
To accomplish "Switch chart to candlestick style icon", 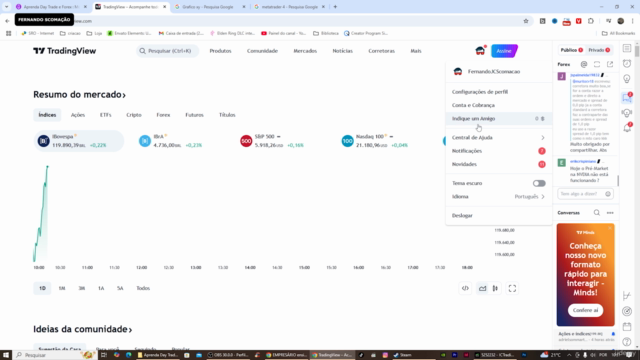I will tap(495, 288).
